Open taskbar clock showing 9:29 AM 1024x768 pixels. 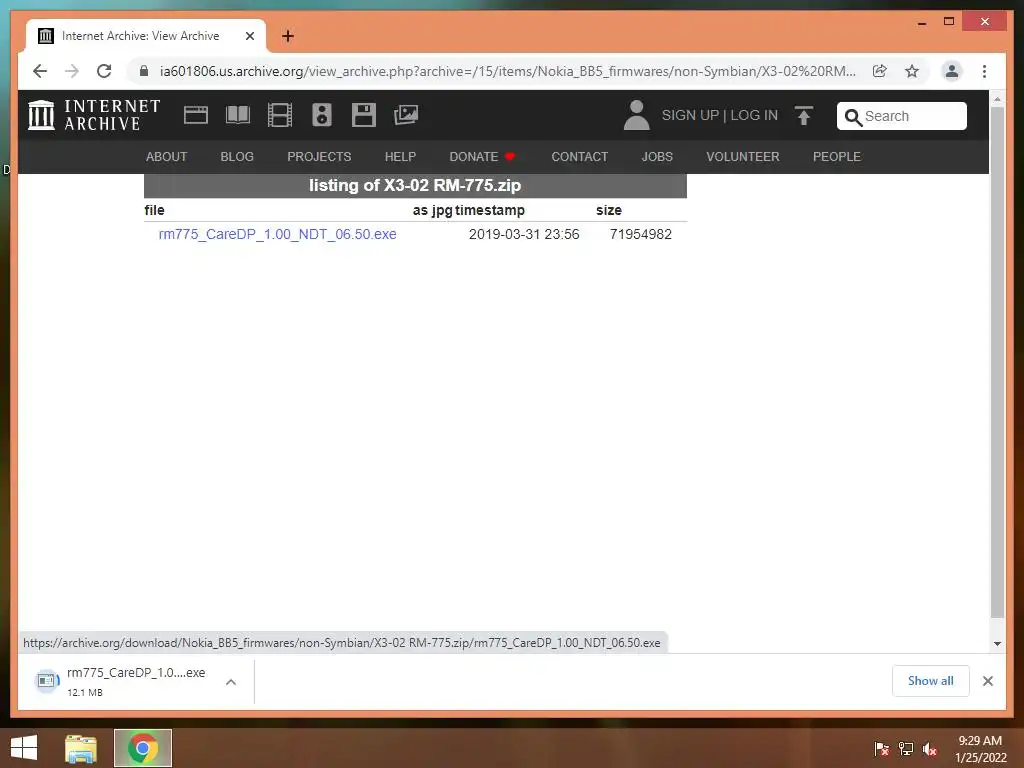click(980, 749)
